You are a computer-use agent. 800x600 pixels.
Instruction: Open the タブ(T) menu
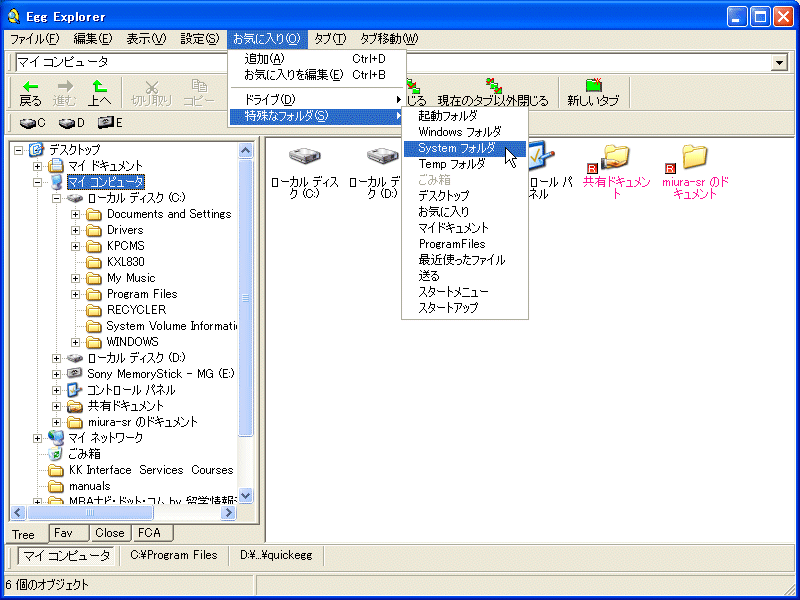[x=330, y=39]
